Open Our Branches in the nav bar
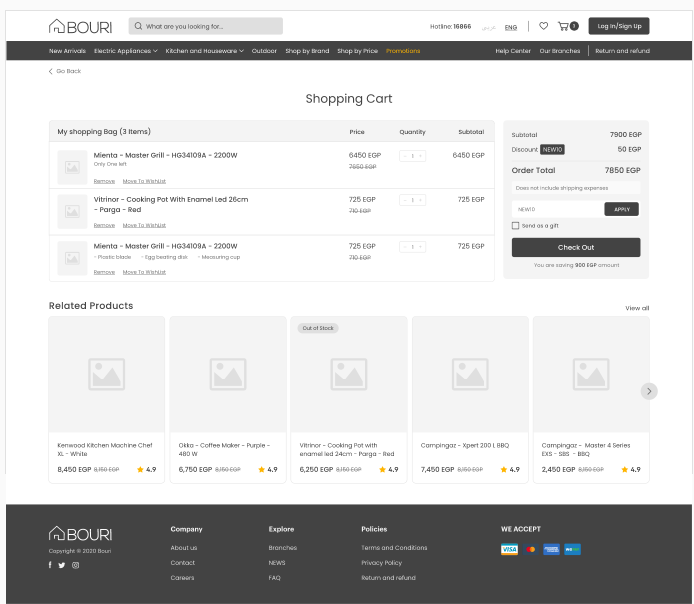The image size is (694, 604). (559, 51)
